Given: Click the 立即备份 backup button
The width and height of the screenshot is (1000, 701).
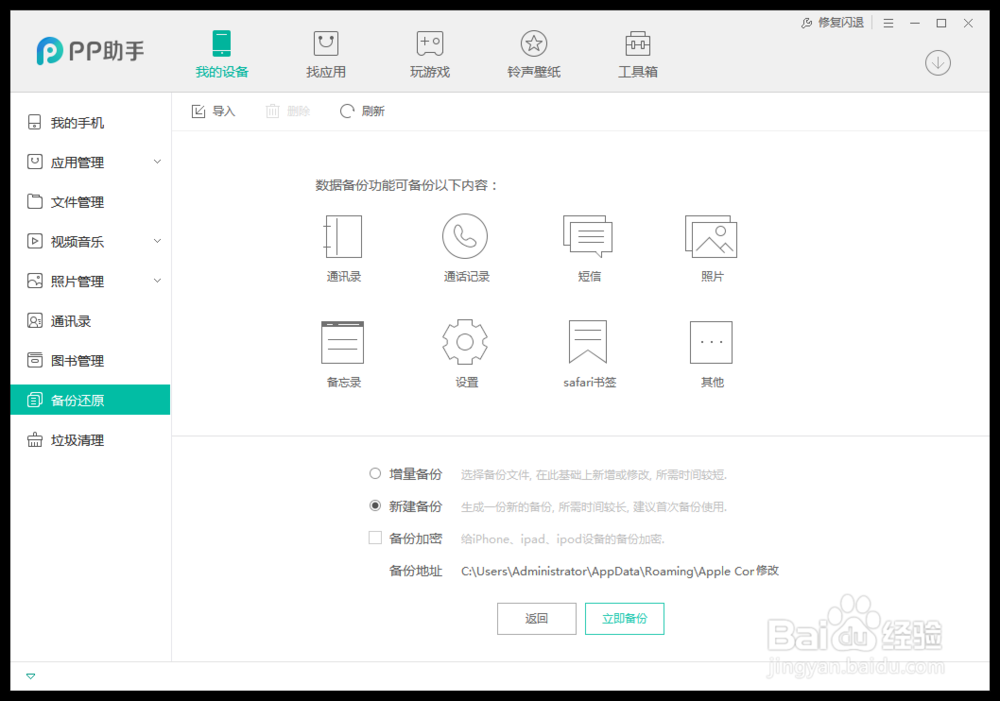Looking at the screenshot, I should click(624, 618).
